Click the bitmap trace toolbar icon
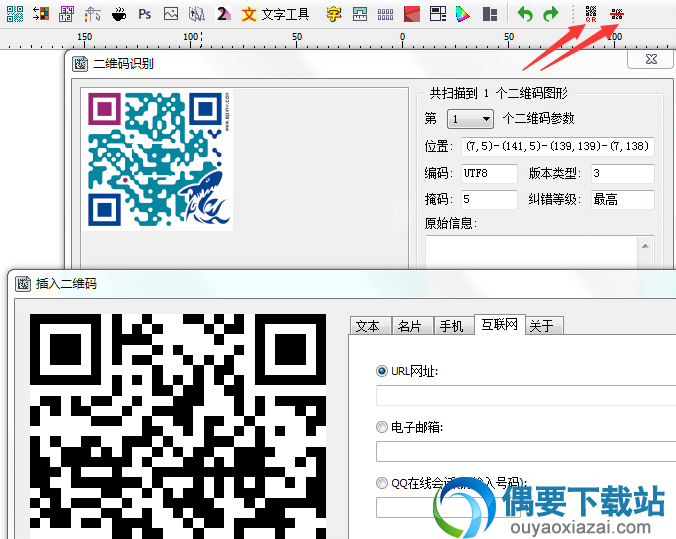 click(197, 15)
